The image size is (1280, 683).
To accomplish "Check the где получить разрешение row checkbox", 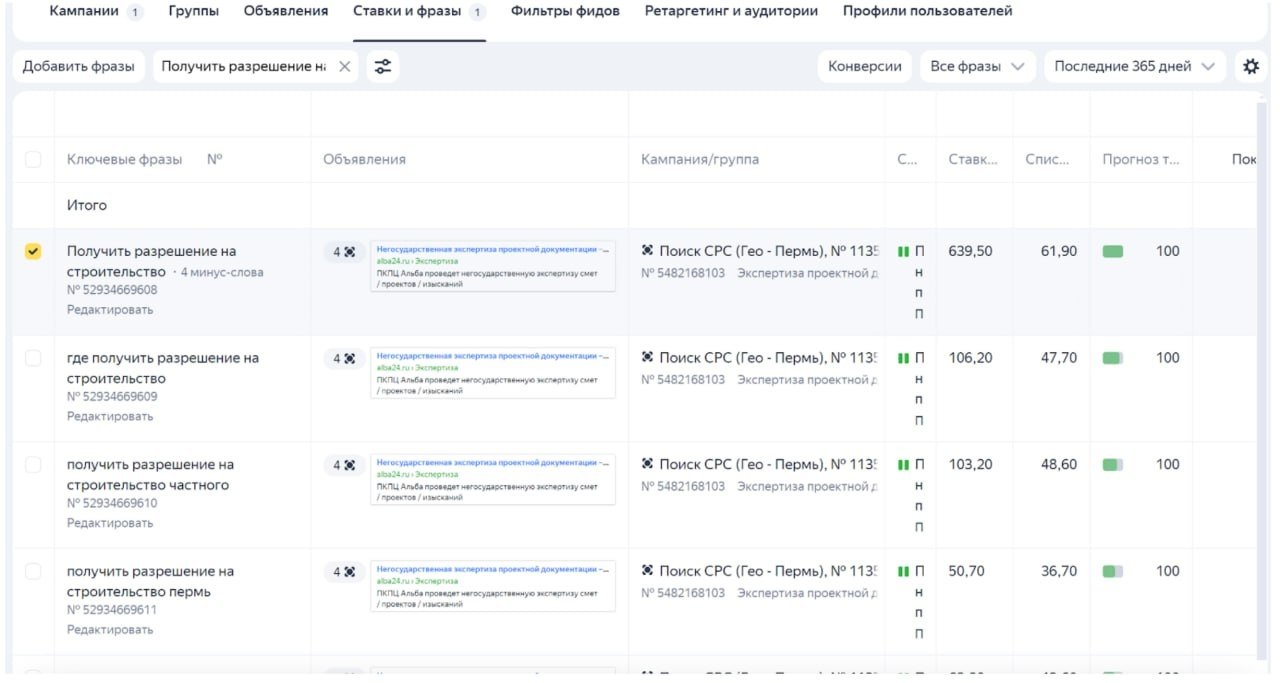I will click(x=33, y=358).
